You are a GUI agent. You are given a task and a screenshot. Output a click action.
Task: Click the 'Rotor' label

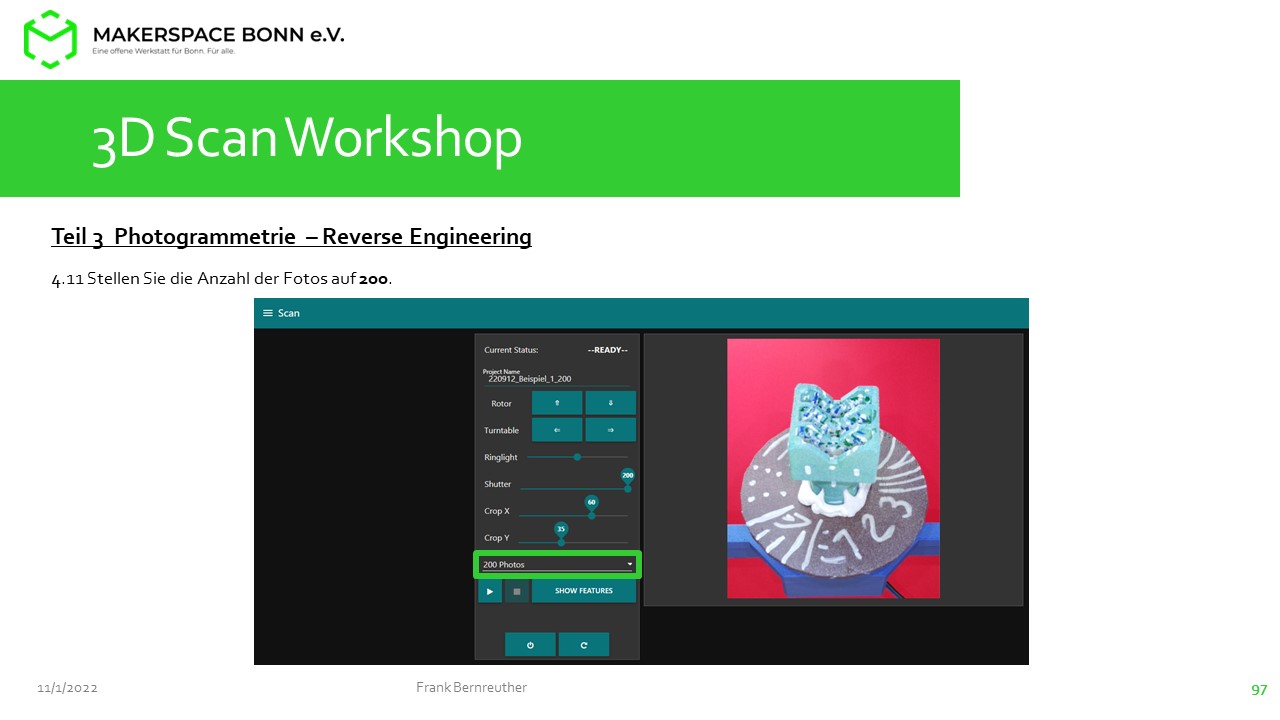click(x=501, y=404)
